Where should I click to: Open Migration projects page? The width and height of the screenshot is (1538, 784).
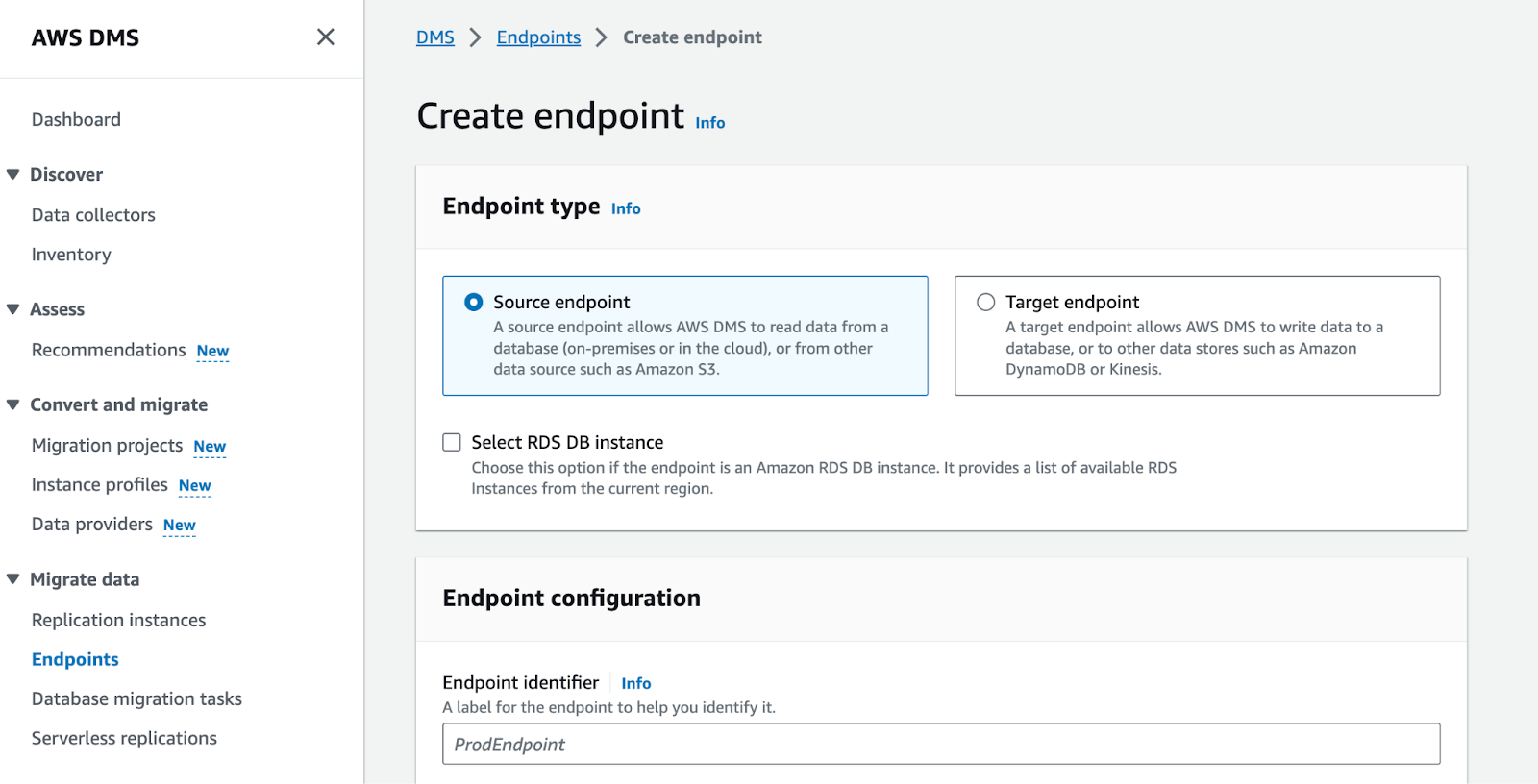click(x=107, y=446)
